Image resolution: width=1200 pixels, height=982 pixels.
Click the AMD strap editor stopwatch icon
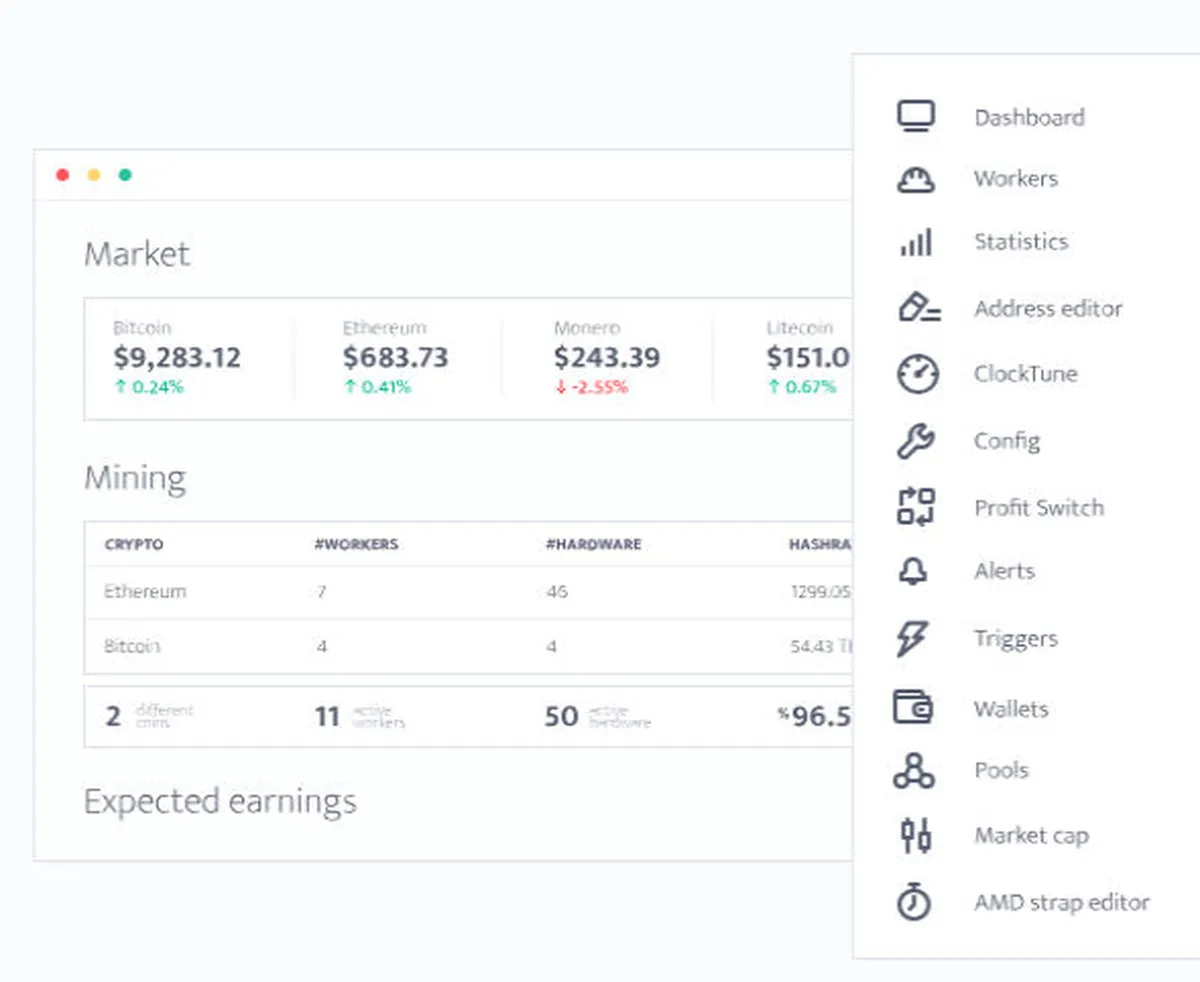(913, 901)
